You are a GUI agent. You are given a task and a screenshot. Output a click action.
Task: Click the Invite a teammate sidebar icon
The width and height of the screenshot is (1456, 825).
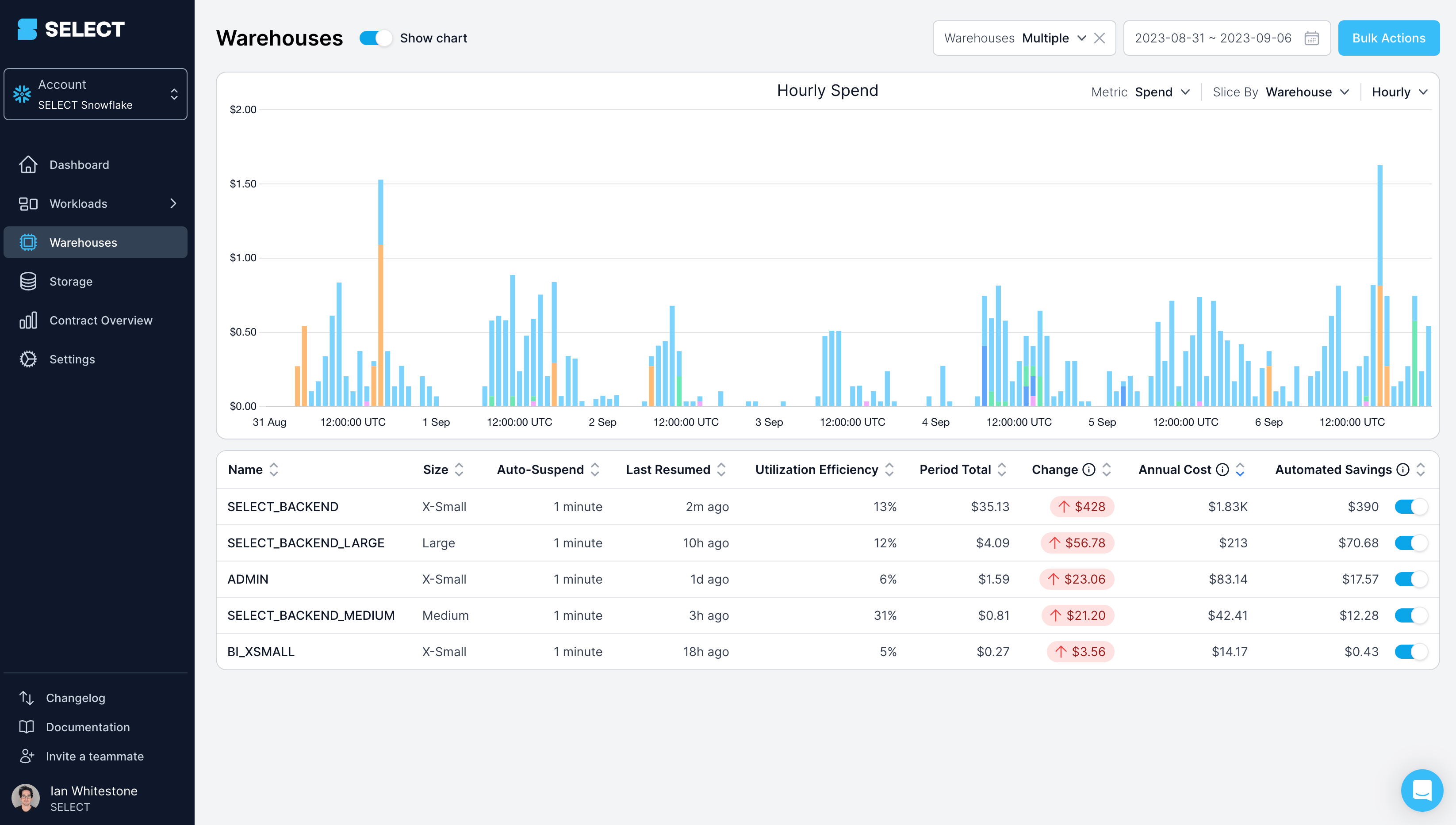[x=28, y=756]
